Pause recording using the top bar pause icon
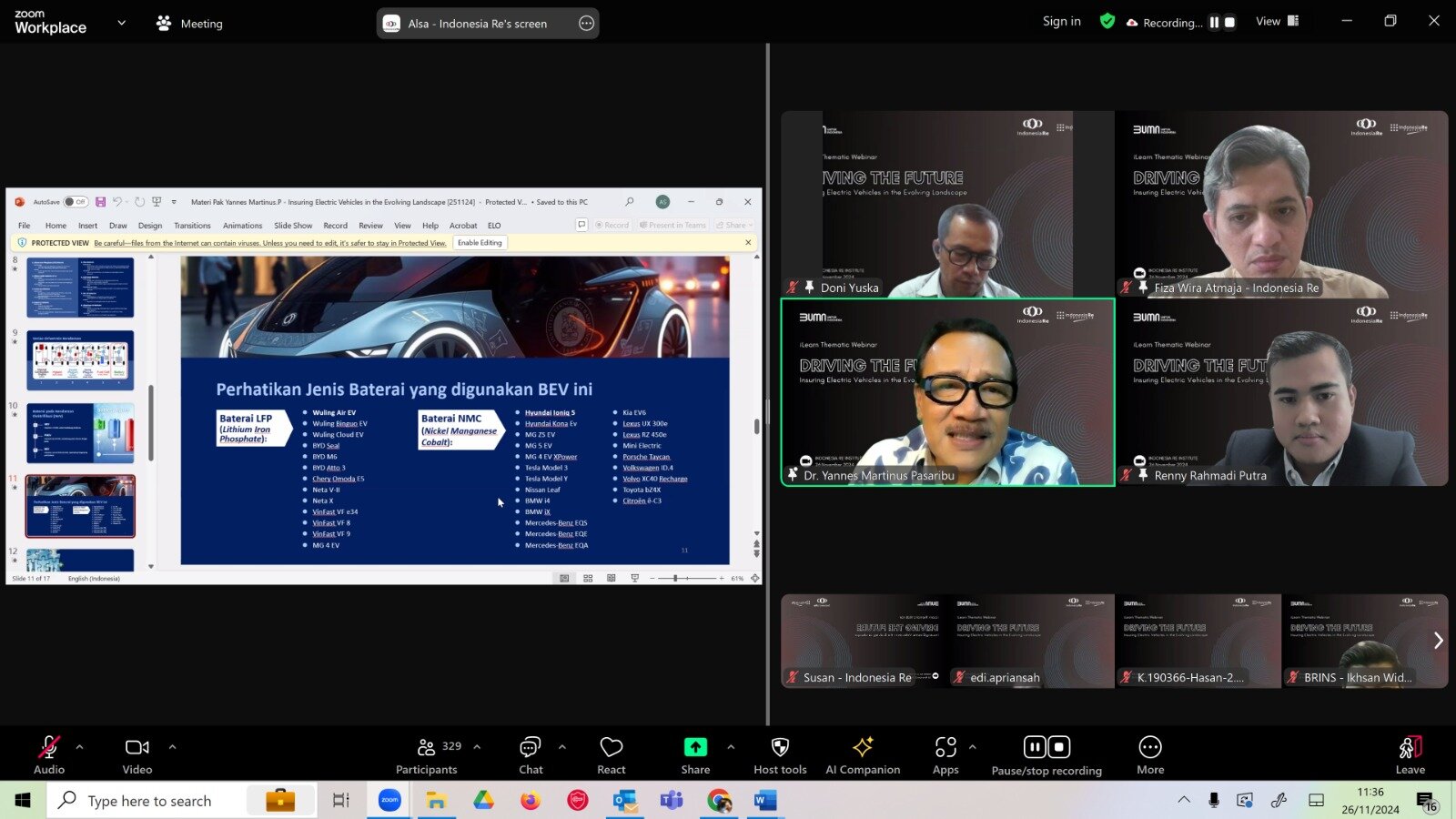1456x819 pixels. point(1214,22)
